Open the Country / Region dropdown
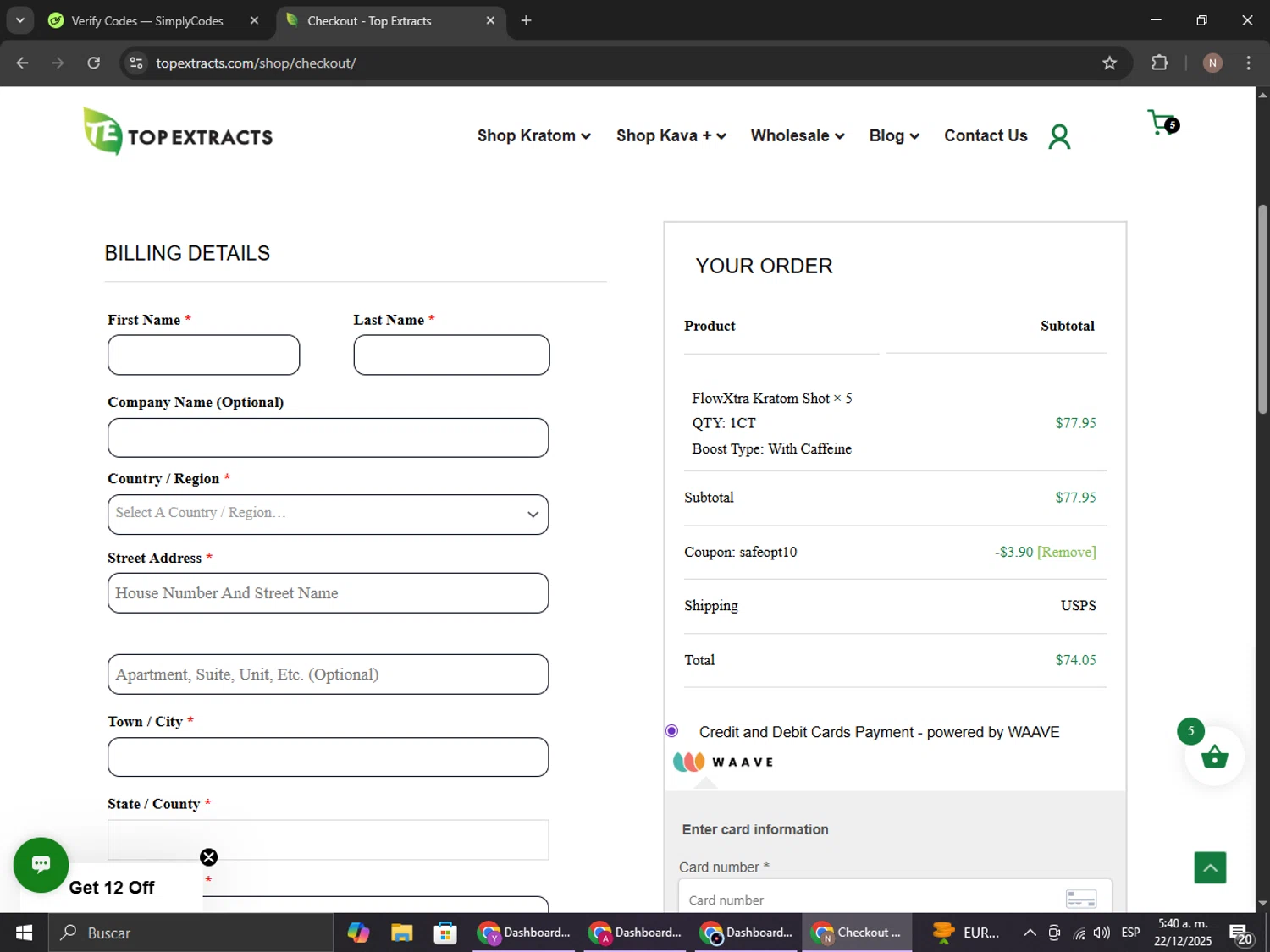 (328, 514)
